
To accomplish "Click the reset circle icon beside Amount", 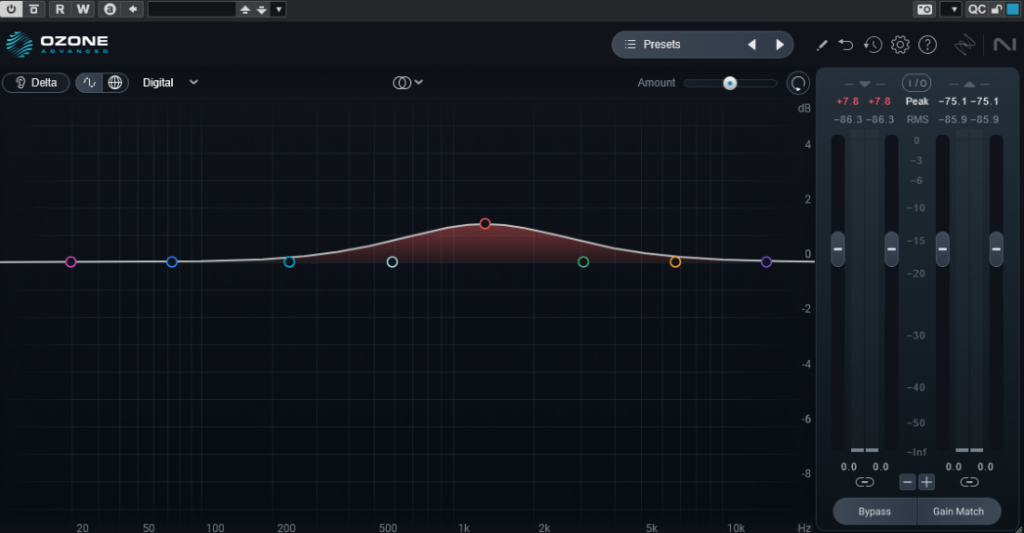I will (x=797, y=83).
